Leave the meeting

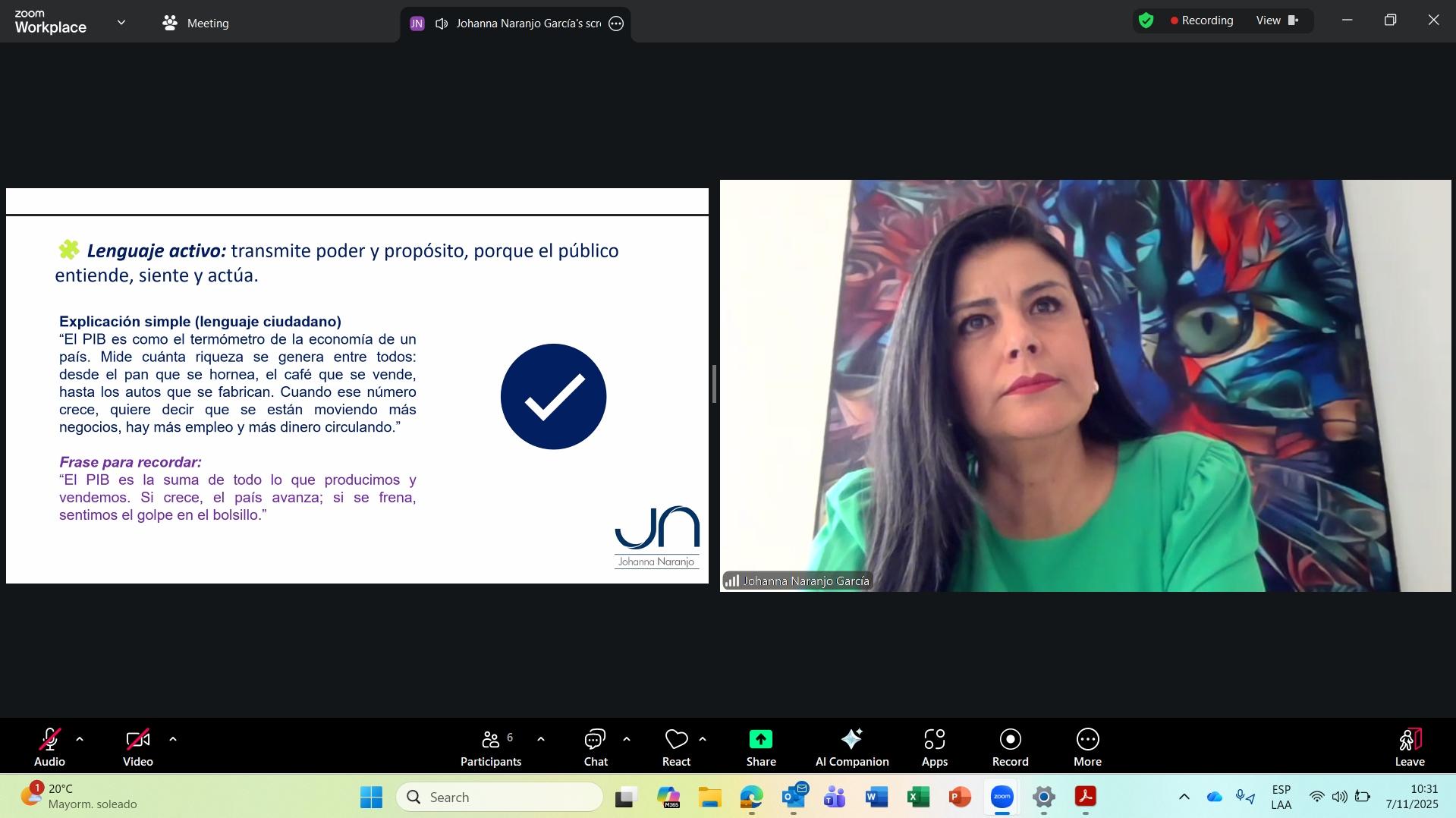[x=1409, y=747]
